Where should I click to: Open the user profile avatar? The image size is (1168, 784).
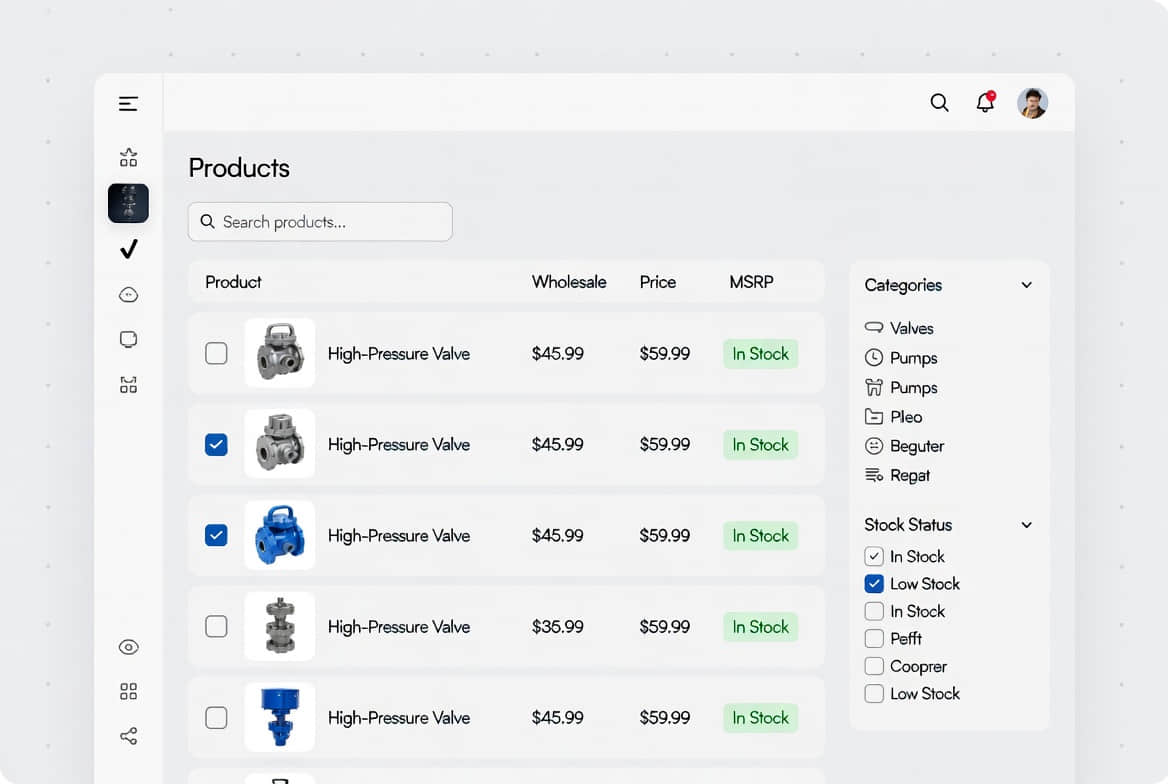click(x=1032, y=103)
